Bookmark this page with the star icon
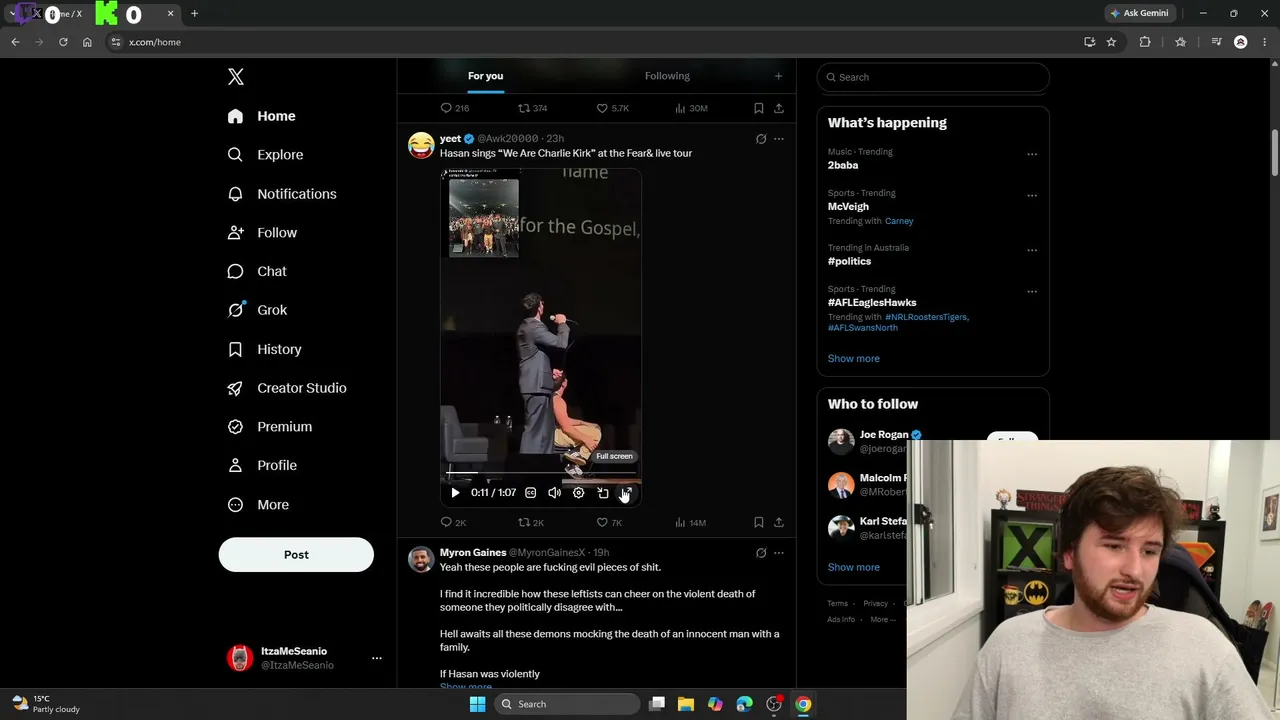 point(1111,42)
